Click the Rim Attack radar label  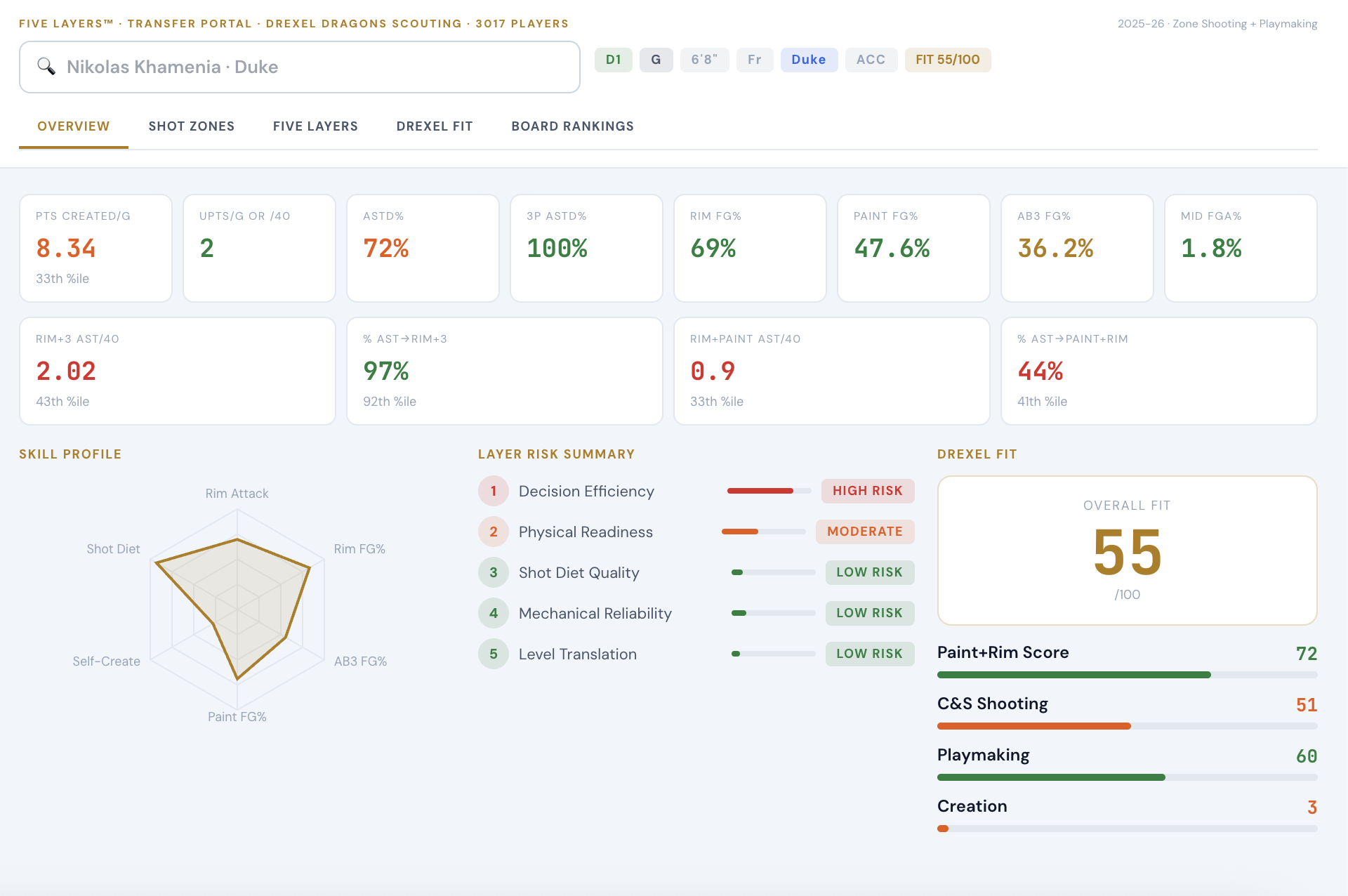237,494
